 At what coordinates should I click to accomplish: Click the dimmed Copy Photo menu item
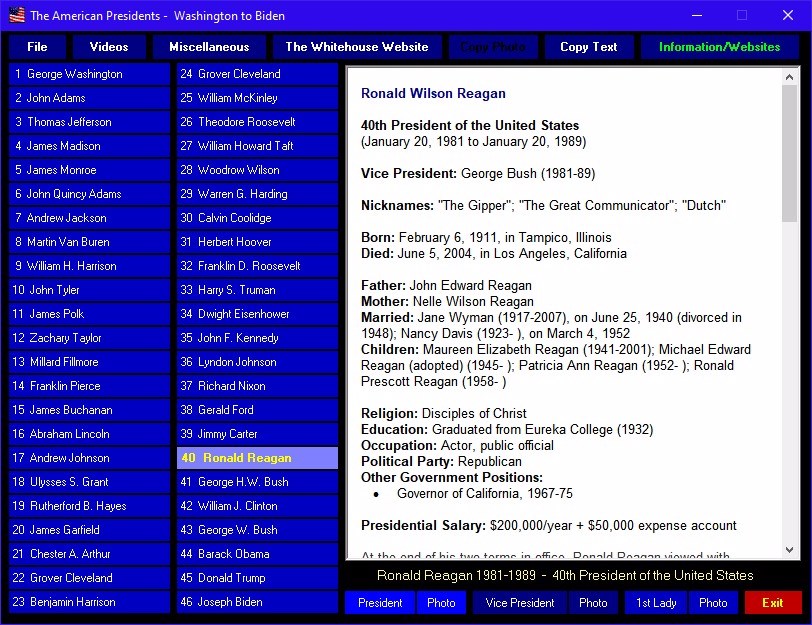click(493, 47)
